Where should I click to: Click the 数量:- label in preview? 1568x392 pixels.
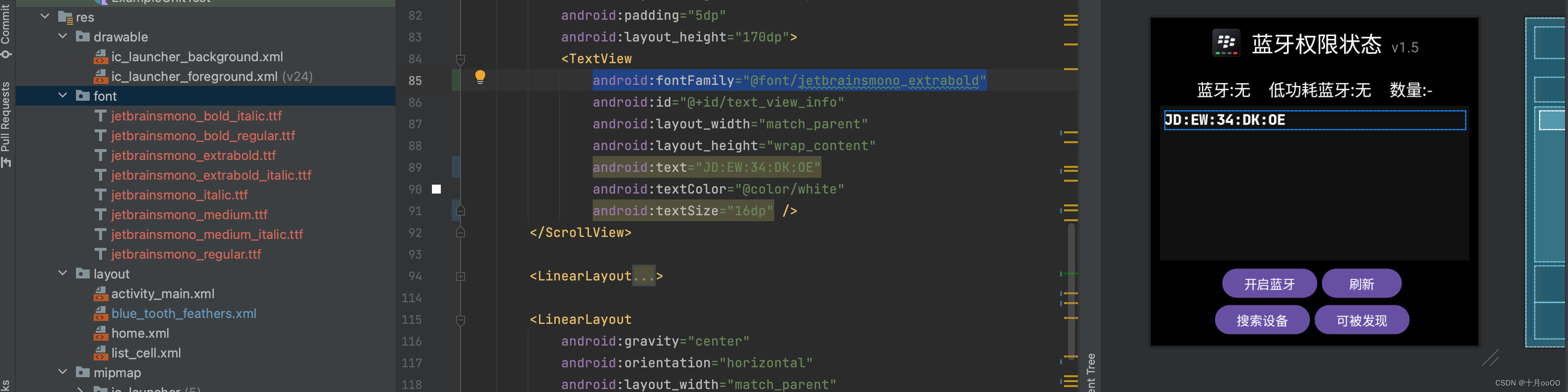(x=1410, y=90)
